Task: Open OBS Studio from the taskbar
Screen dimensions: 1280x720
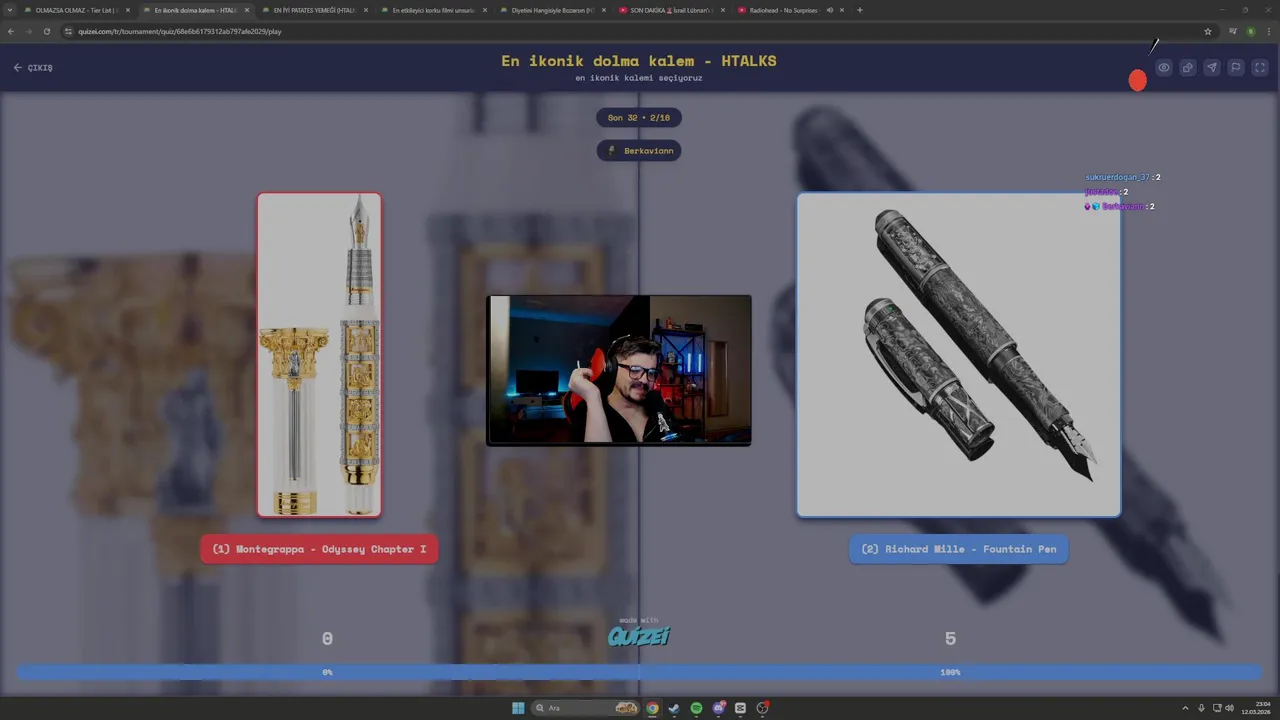Action: point(762,708)
